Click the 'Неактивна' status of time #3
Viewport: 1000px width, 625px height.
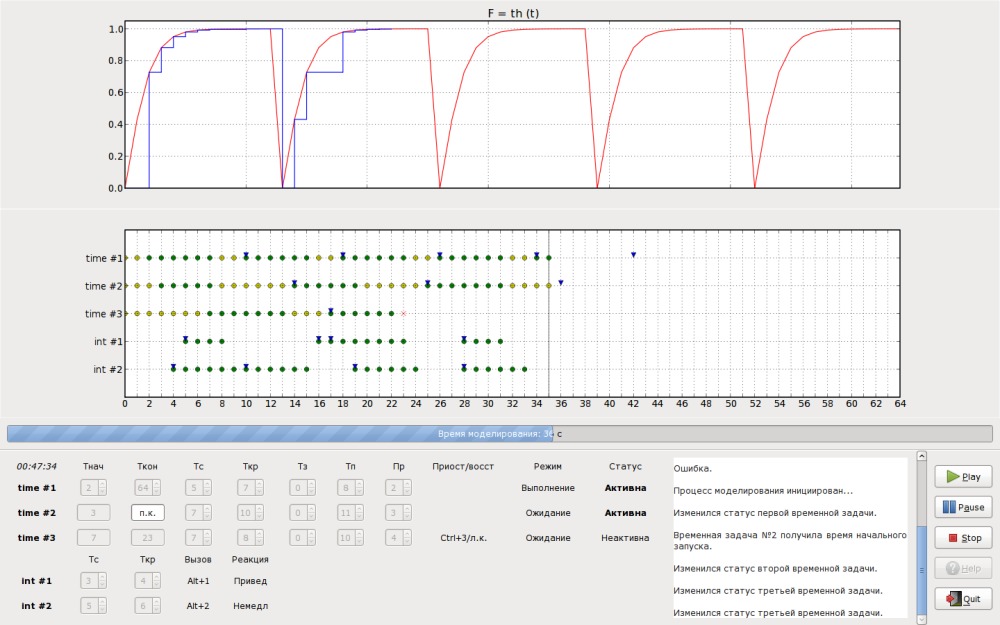click(625, 538)
